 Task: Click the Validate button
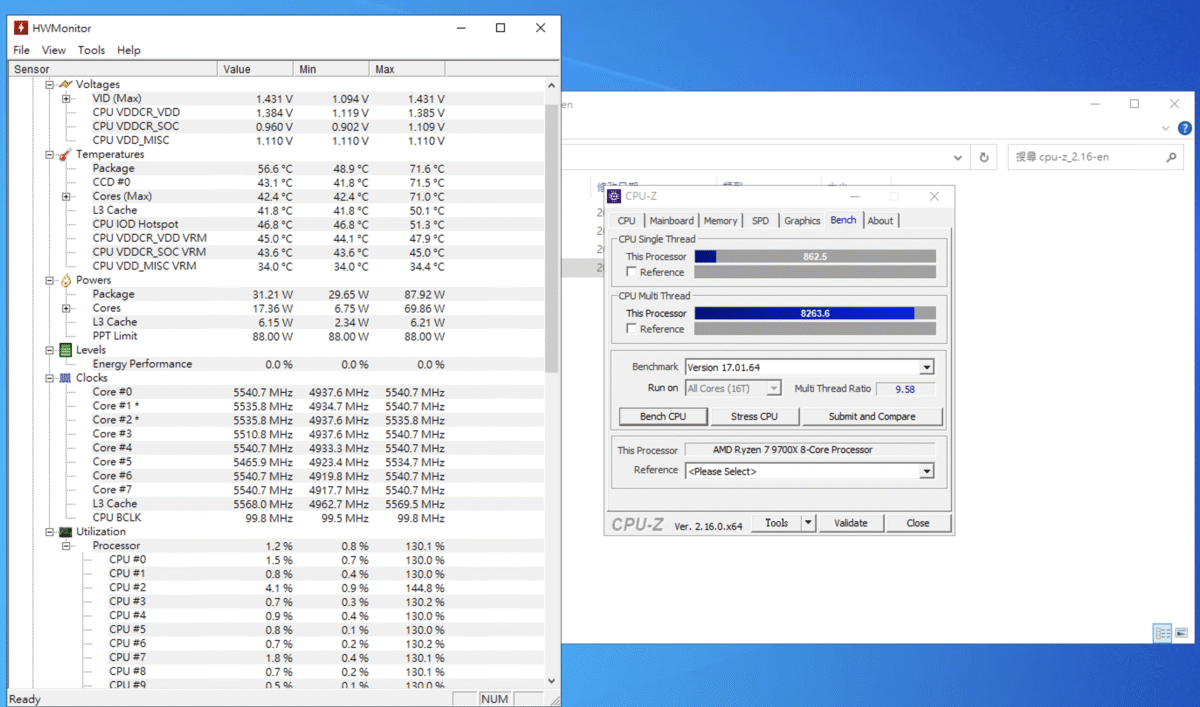click(x=851, y=523)
